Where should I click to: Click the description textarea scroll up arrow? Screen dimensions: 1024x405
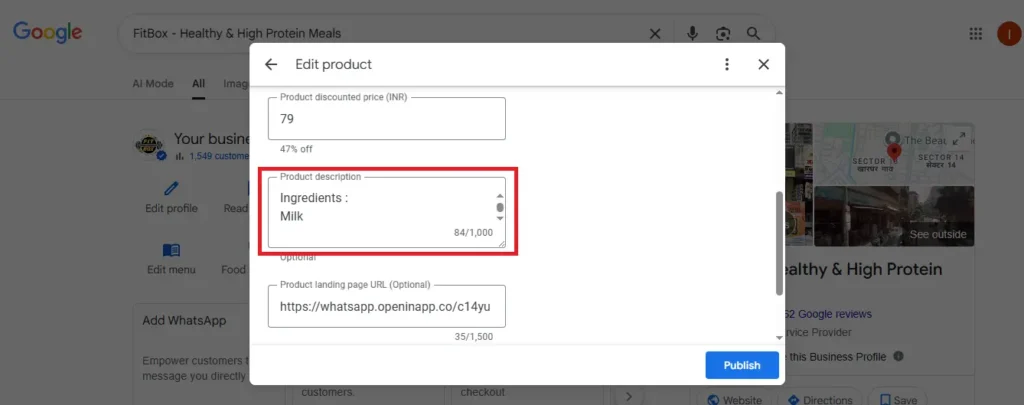pyautogui.click(x=500, y=196)
